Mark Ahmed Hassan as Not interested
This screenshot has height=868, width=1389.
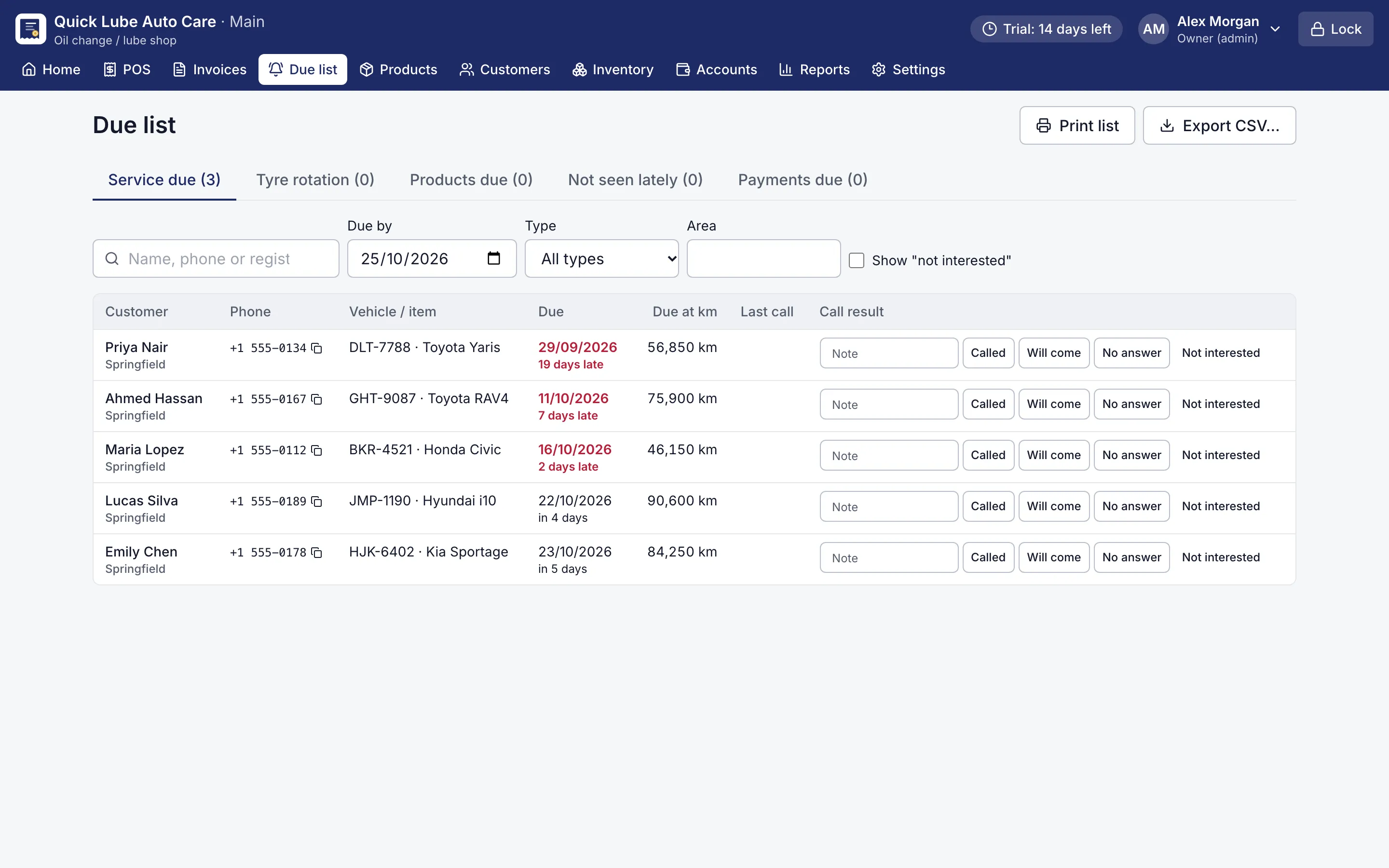tap(1221, 404)
